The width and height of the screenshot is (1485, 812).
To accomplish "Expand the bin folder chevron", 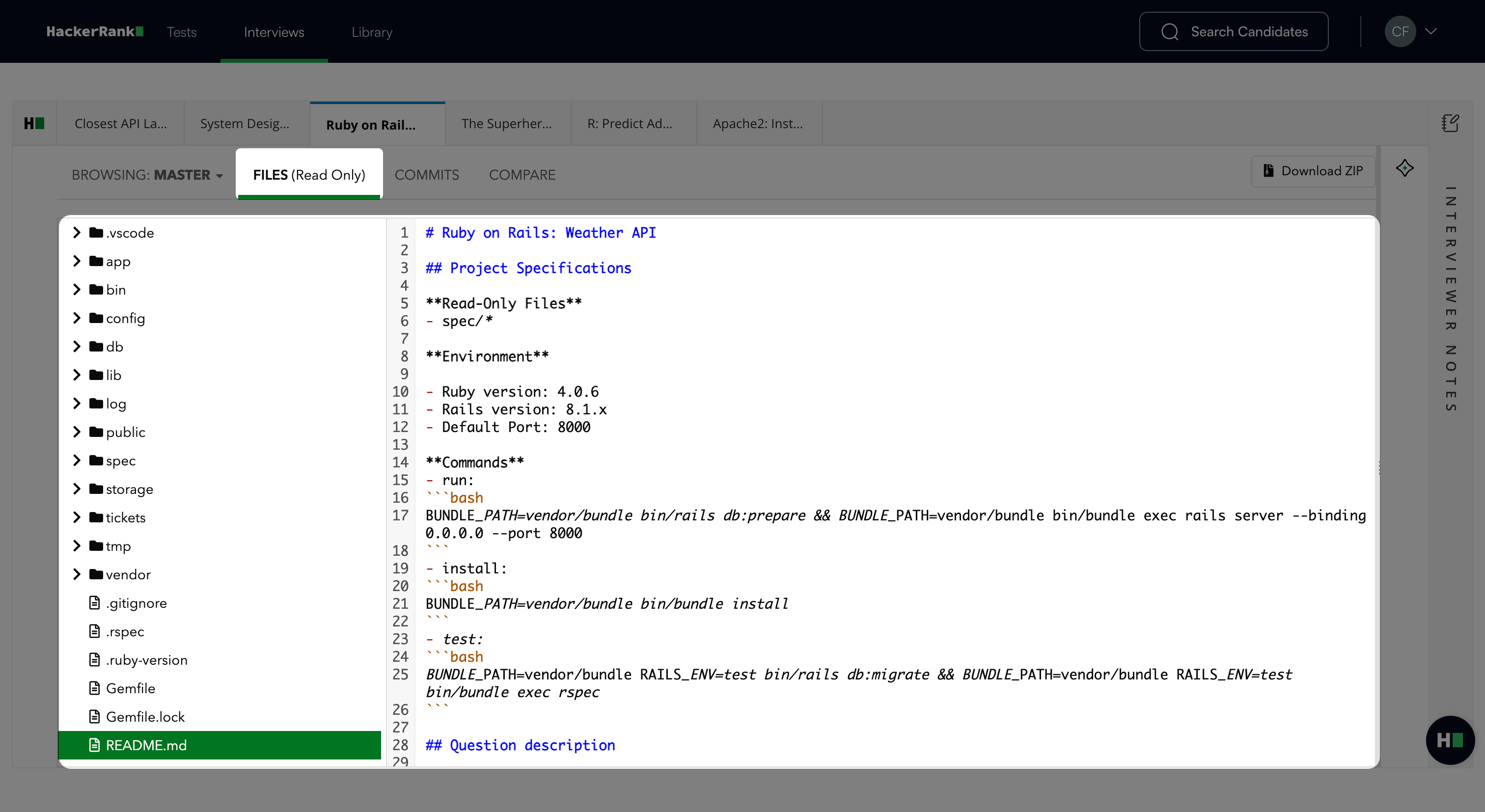I will coord(77,289).
